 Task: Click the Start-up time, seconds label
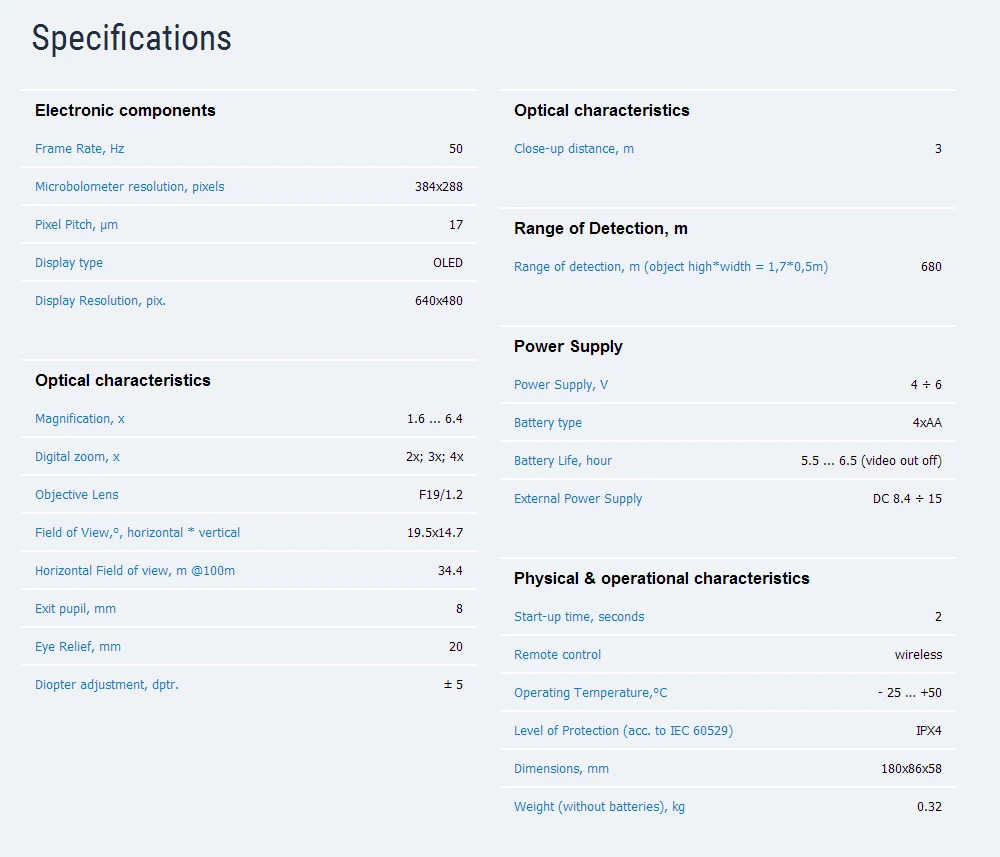[x=579, y=617]
